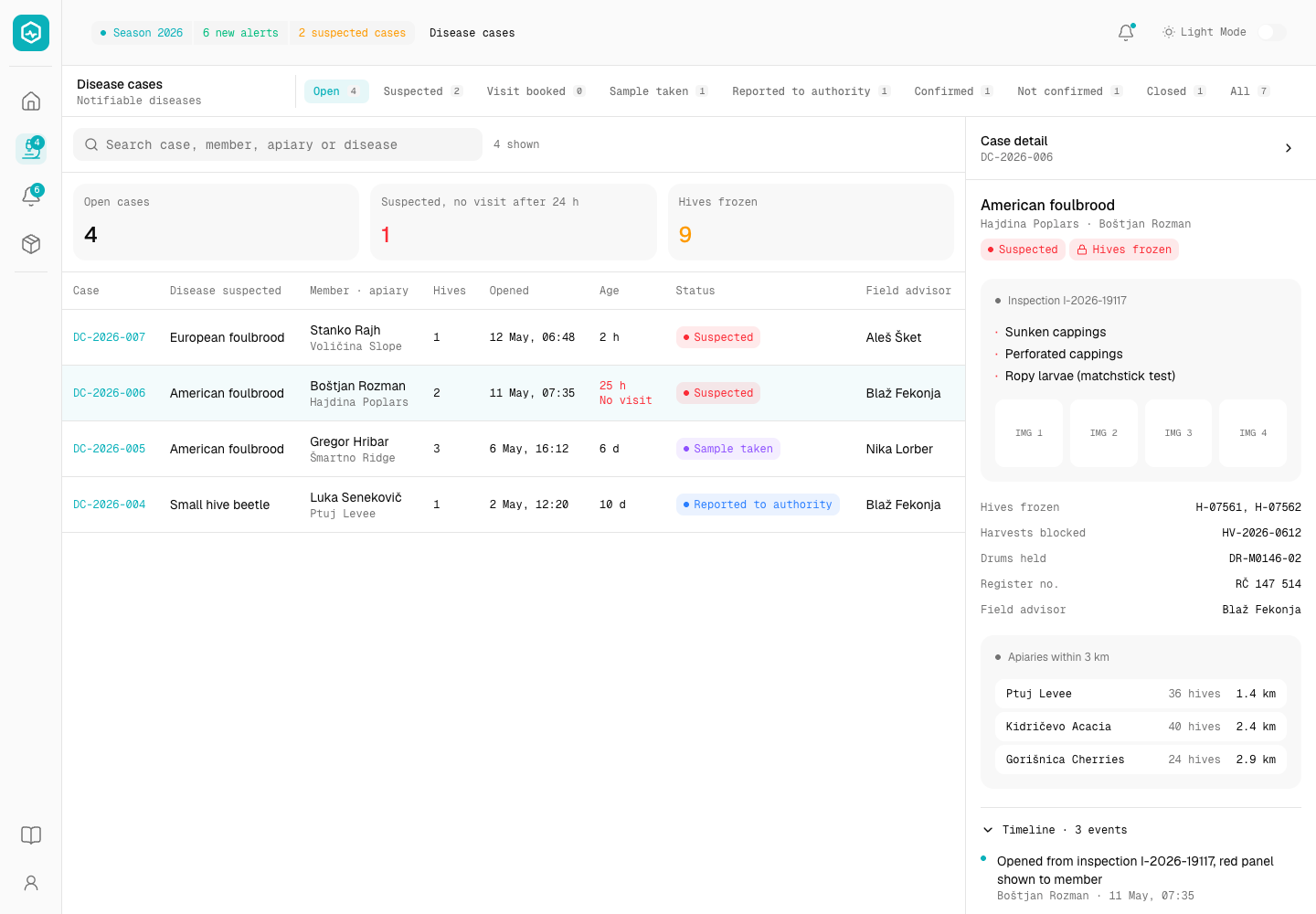
Task: Collapse the Case detail panel chevron
Action: (x=1289, y=148)
